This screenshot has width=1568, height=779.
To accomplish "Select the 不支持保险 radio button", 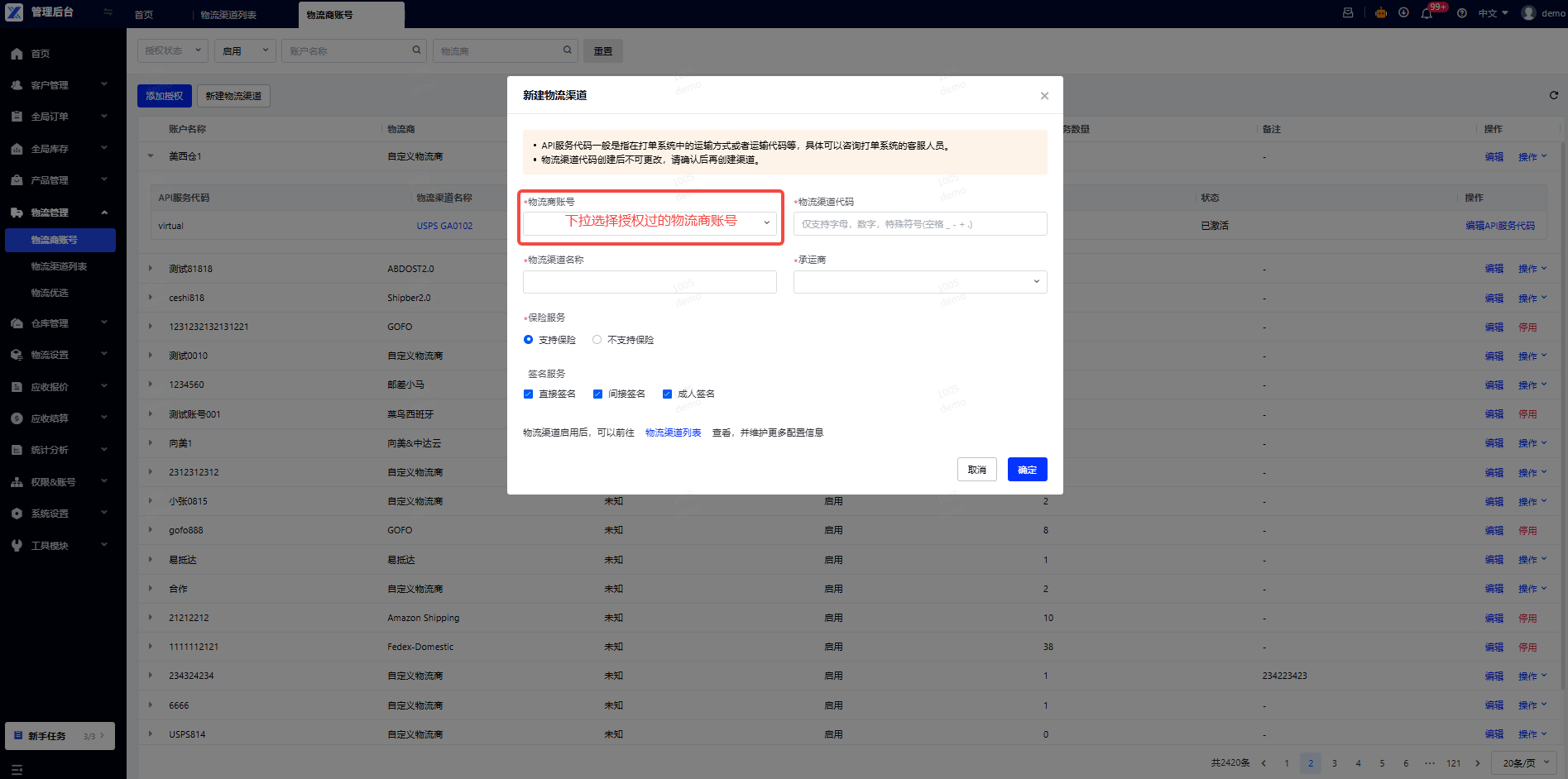I will pos(597,340).
